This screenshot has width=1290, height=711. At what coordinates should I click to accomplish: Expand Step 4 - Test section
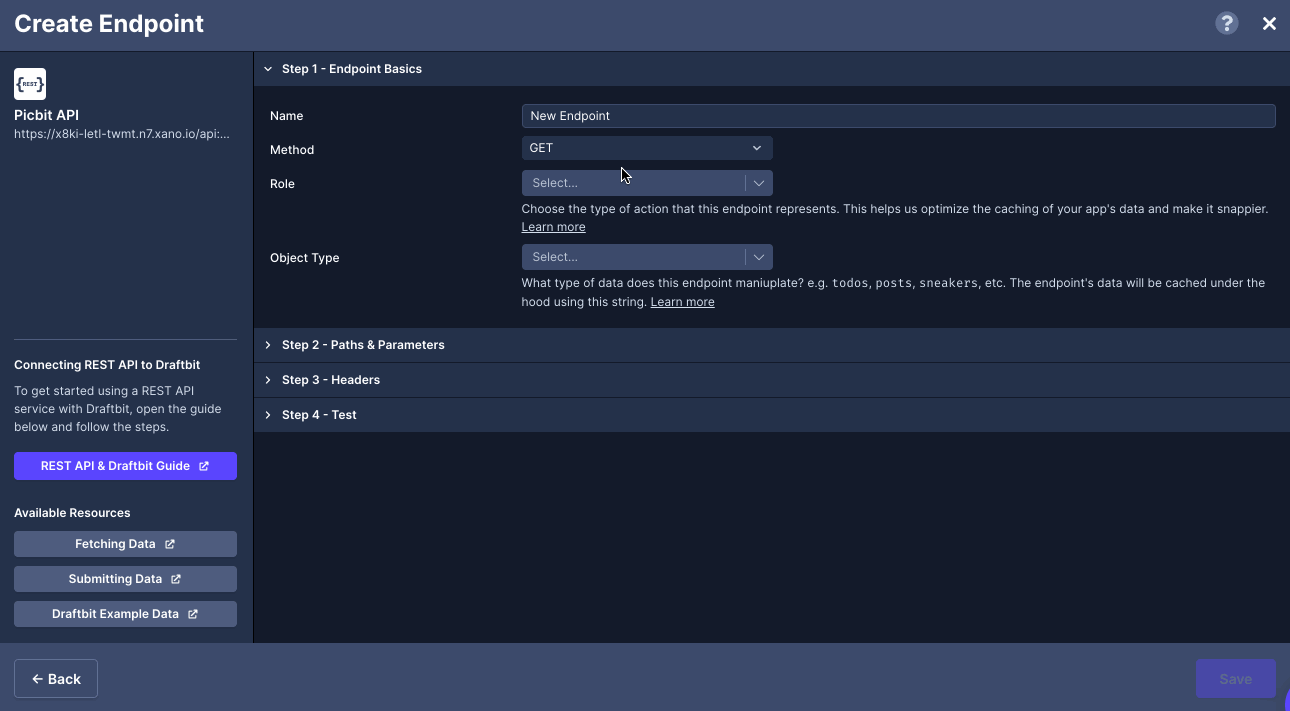coord(318,415)
